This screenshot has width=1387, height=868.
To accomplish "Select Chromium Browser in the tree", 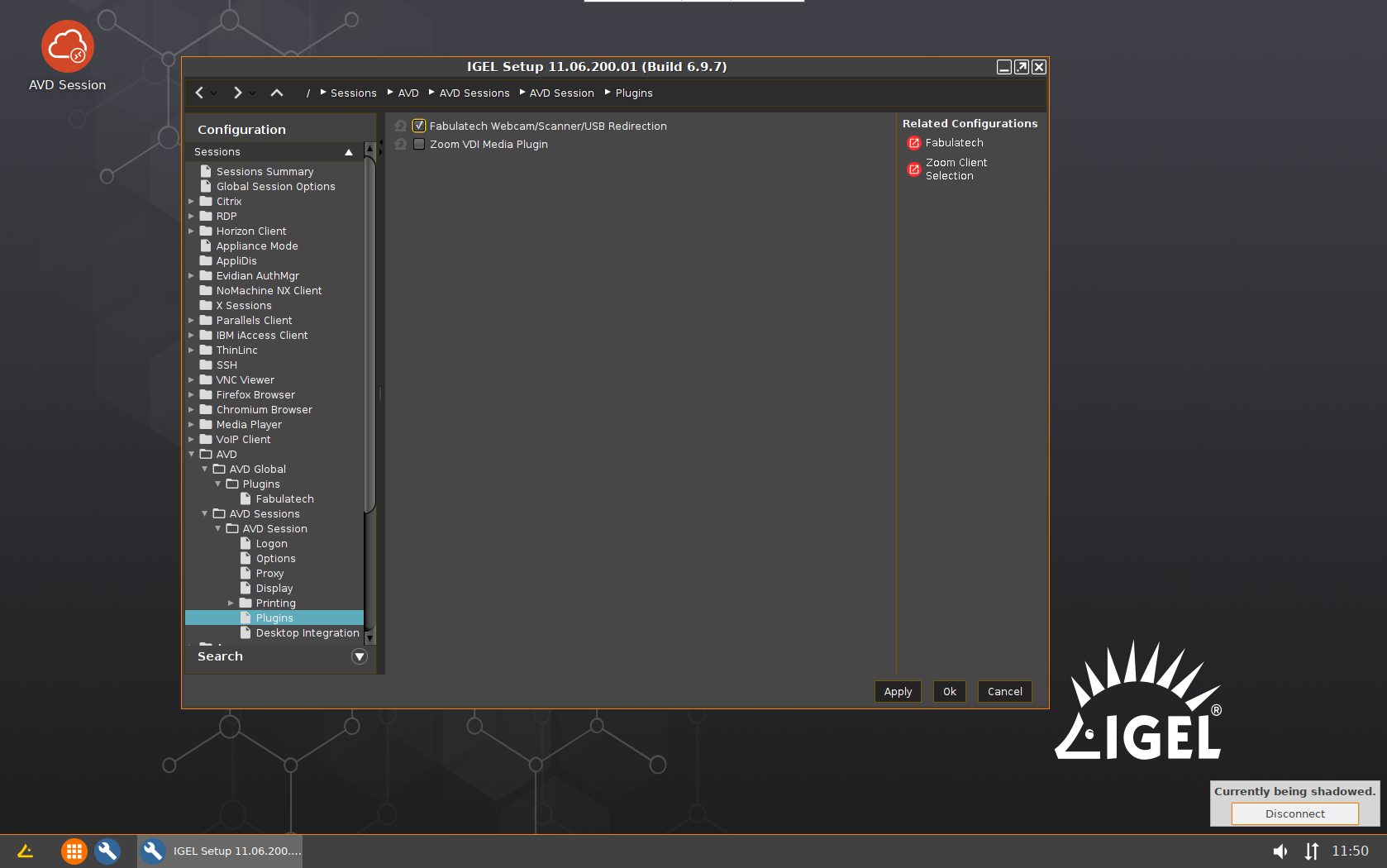I will coord(265,410).
